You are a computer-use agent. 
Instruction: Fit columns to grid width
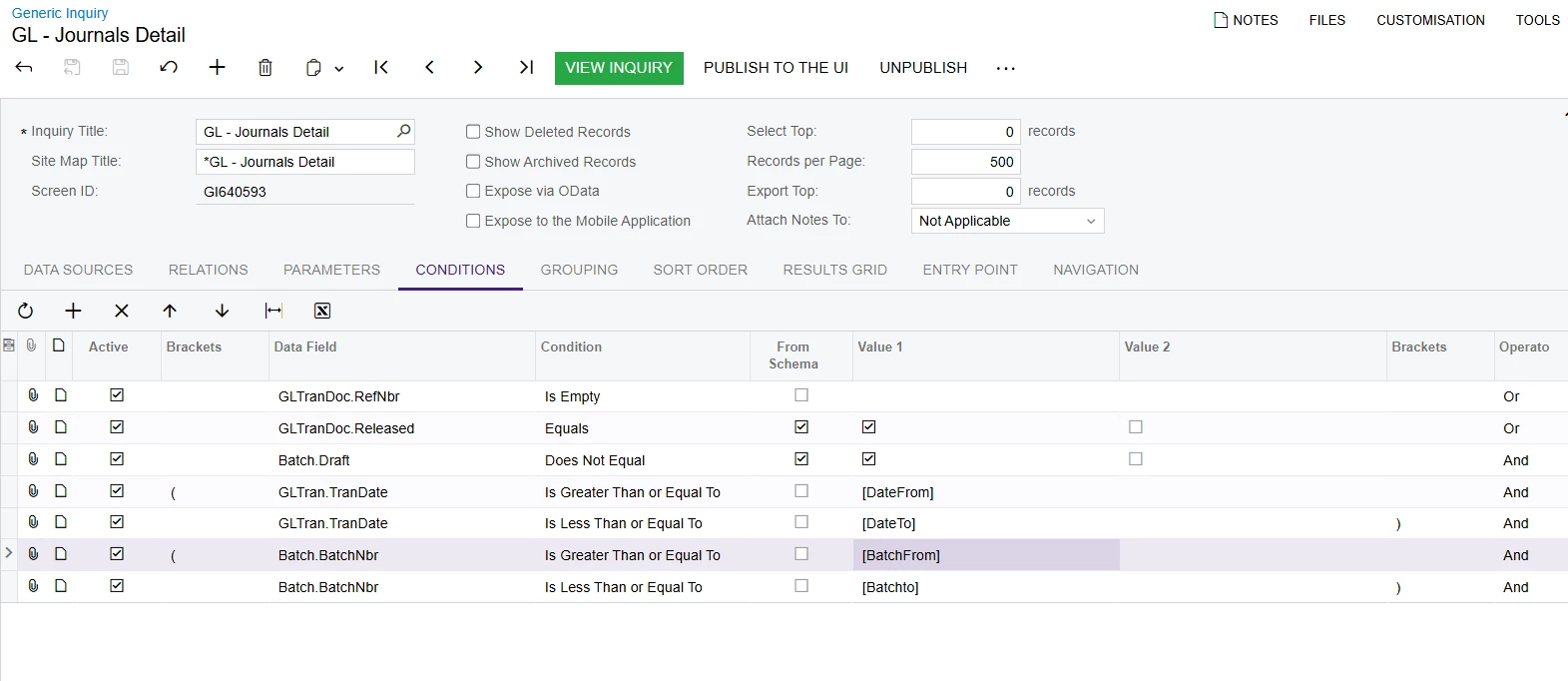click(x=273, y=312)
